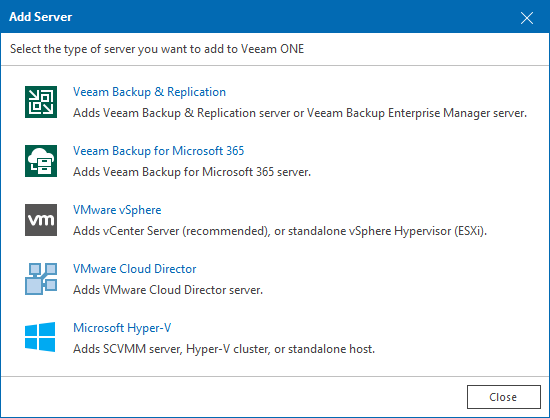Viewport: 550px width, 418px height.
Task: Click the Veeam Backup for Microsoft 365 icon
Action: tap(41, 161)
